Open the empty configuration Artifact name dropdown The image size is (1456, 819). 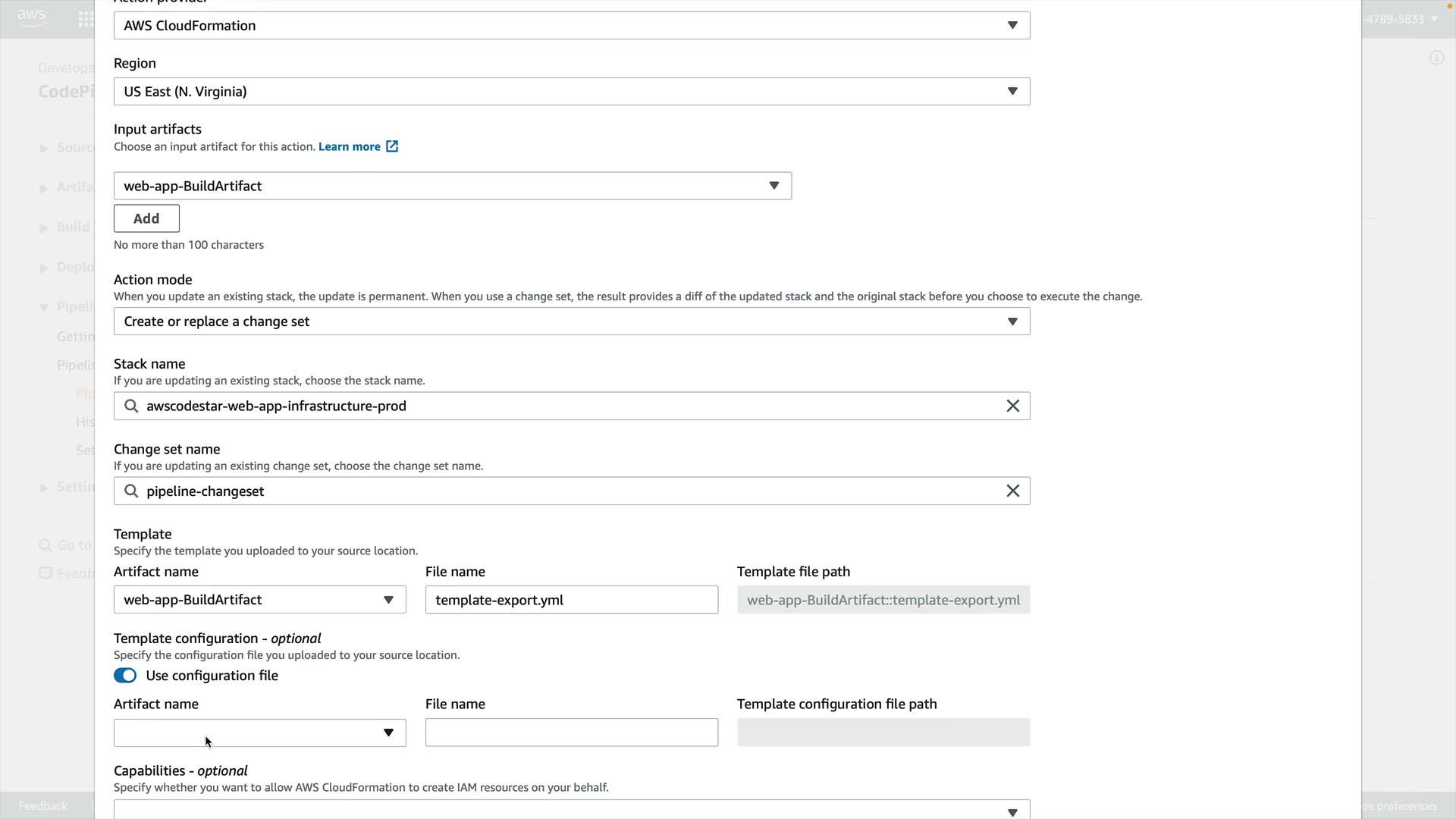(259, 733)
